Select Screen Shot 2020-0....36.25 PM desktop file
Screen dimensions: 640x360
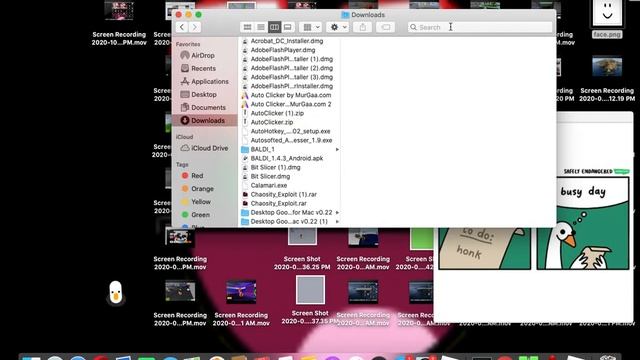(302, 249)
